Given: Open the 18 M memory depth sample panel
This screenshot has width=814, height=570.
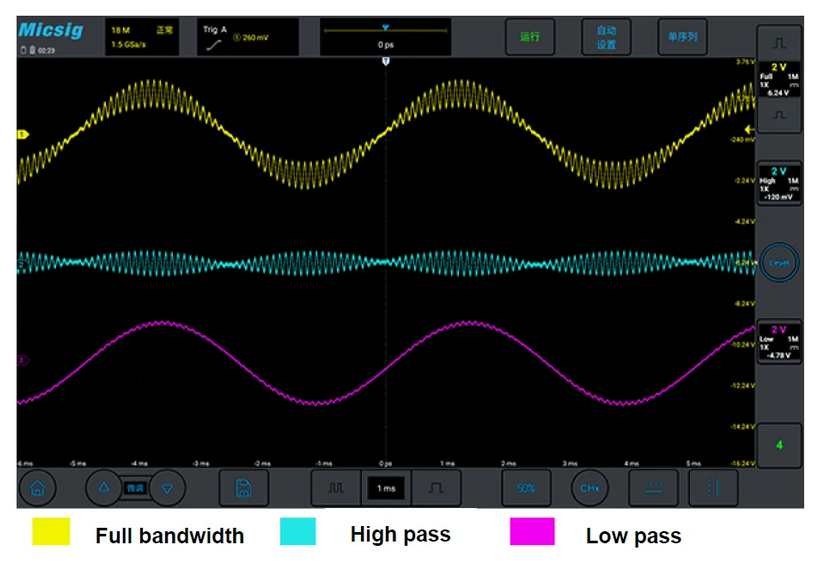Looking at the screenshot, I should [x=140, y=37].
